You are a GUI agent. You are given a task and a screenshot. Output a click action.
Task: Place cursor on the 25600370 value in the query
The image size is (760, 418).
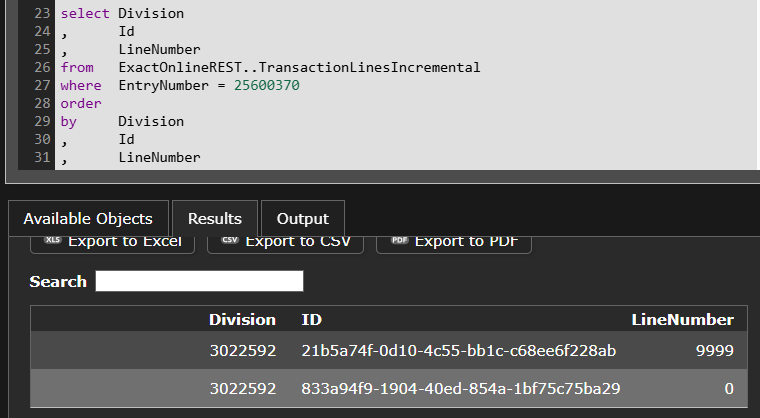point(267,86)
